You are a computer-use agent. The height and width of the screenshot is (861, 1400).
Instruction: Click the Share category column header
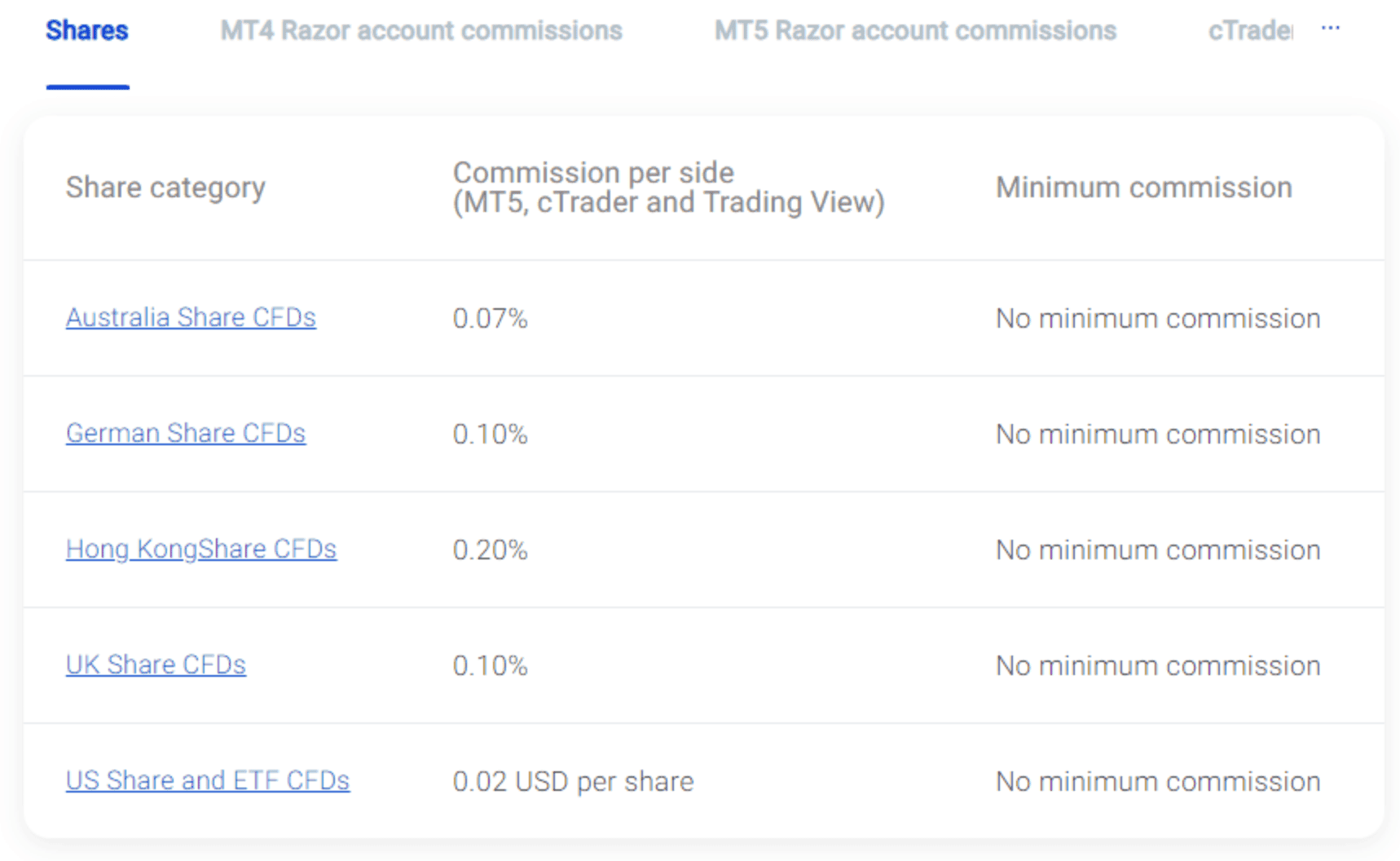(x=165, y=188)
